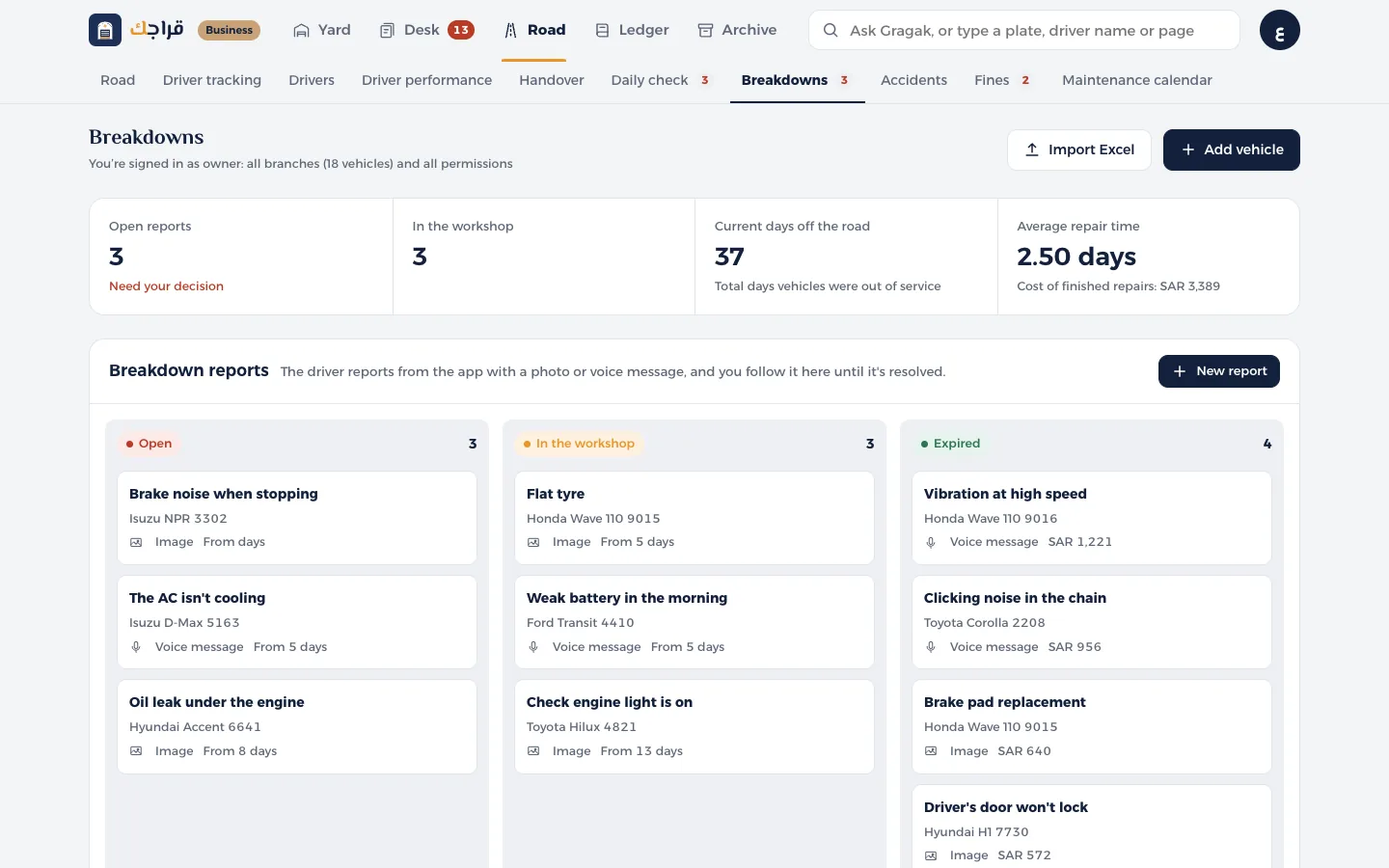This screenshot has height=868, width=1389.
Task: Open the Maintenance calendar tab
Action: 1136,80
